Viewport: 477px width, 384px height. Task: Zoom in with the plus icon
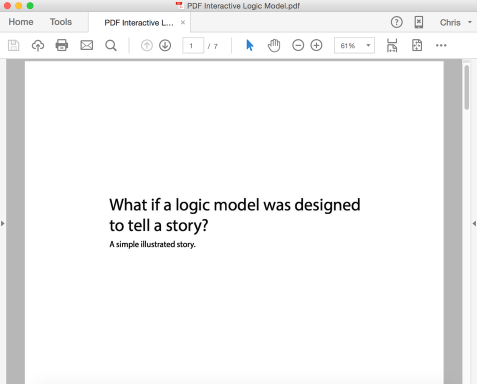click(x=316, y=45)
